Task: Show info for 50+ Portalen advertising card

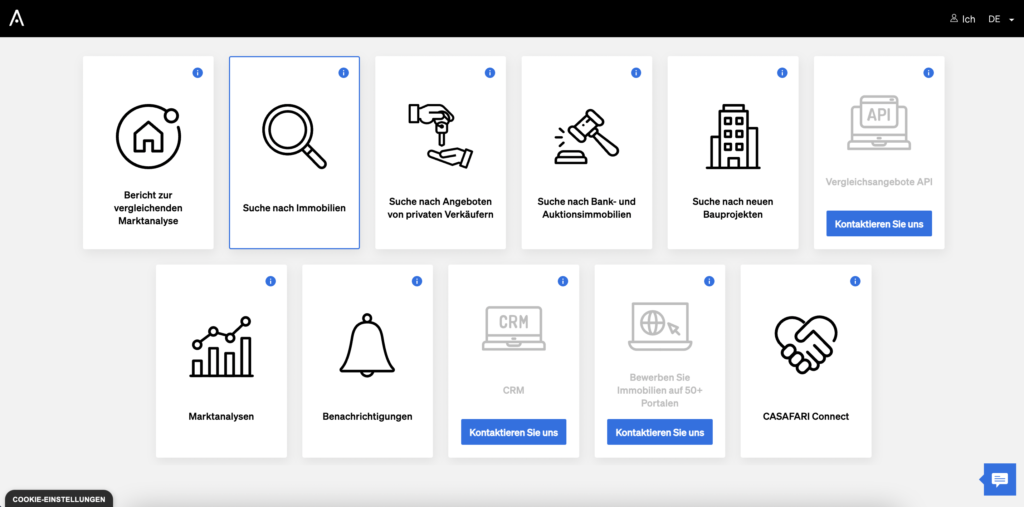Action: pos(709,281)
